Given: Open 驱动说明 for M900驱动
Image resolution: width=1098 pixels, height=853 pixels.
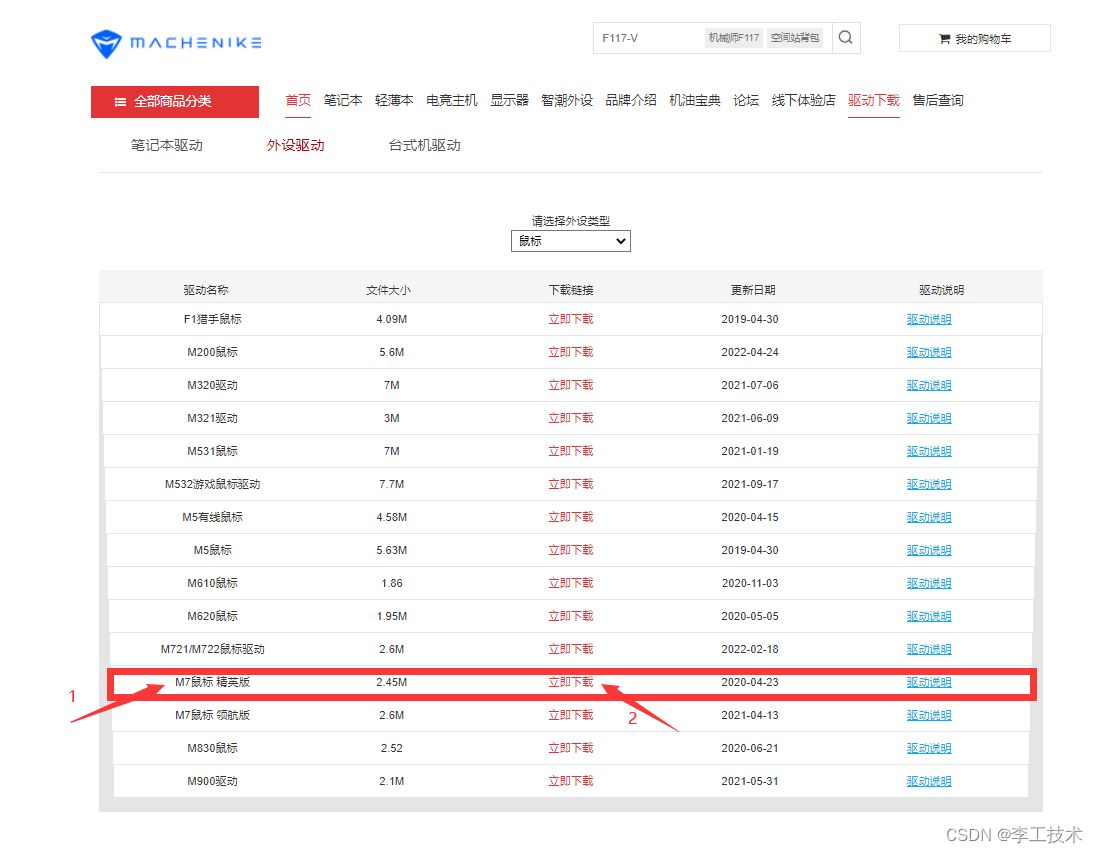Looking at the screenshot, I should point(929,780).
